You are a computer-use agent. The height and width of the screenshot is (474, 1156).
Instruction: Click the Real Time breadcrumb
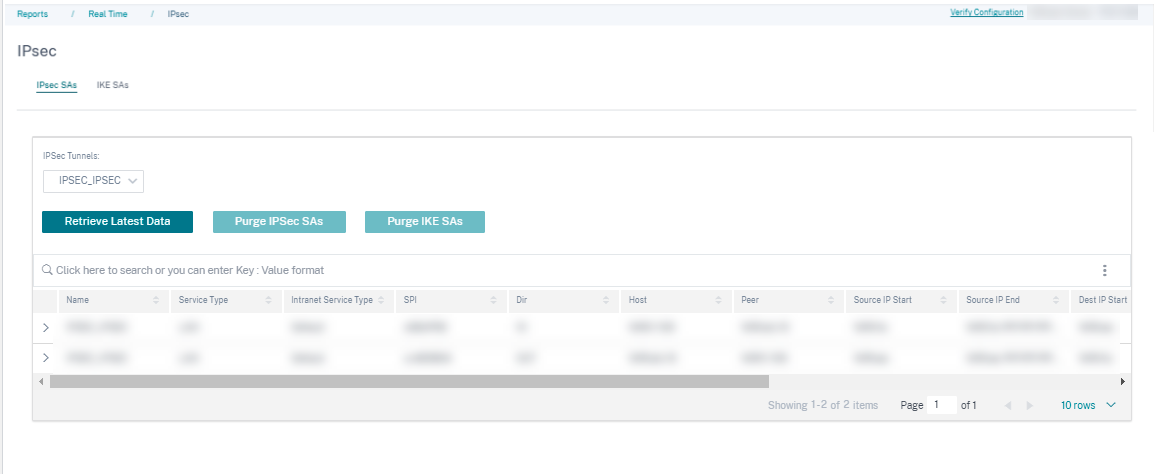[108, 14]
